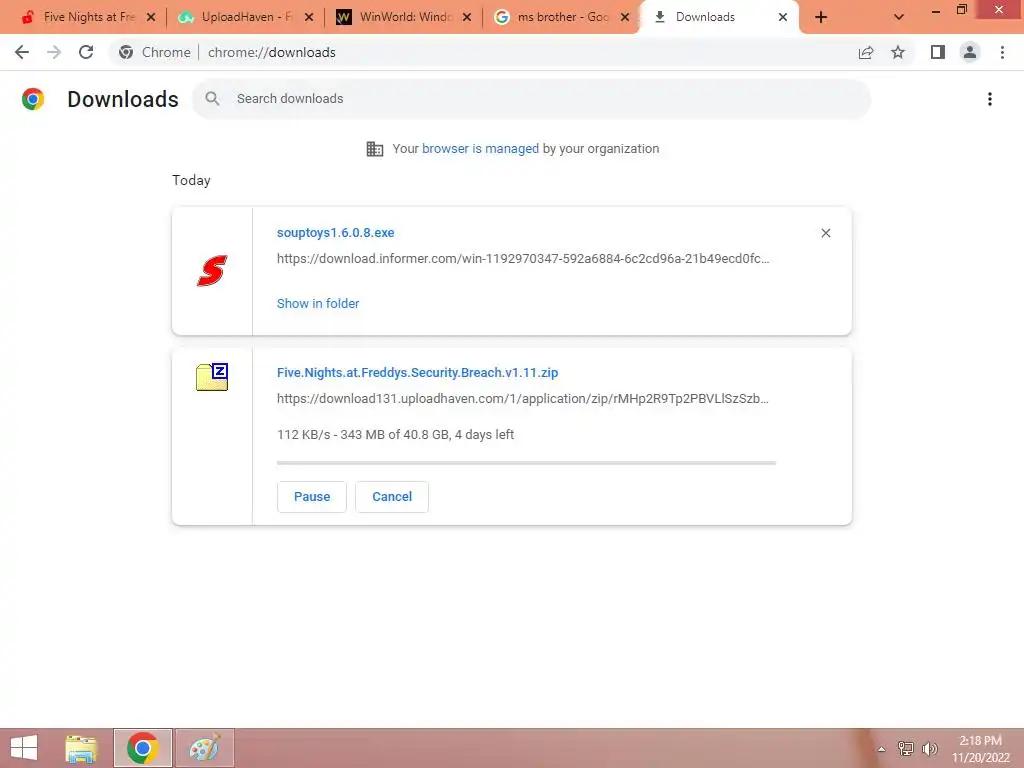Close the UploadHaven tab

(x=309, y=18)
